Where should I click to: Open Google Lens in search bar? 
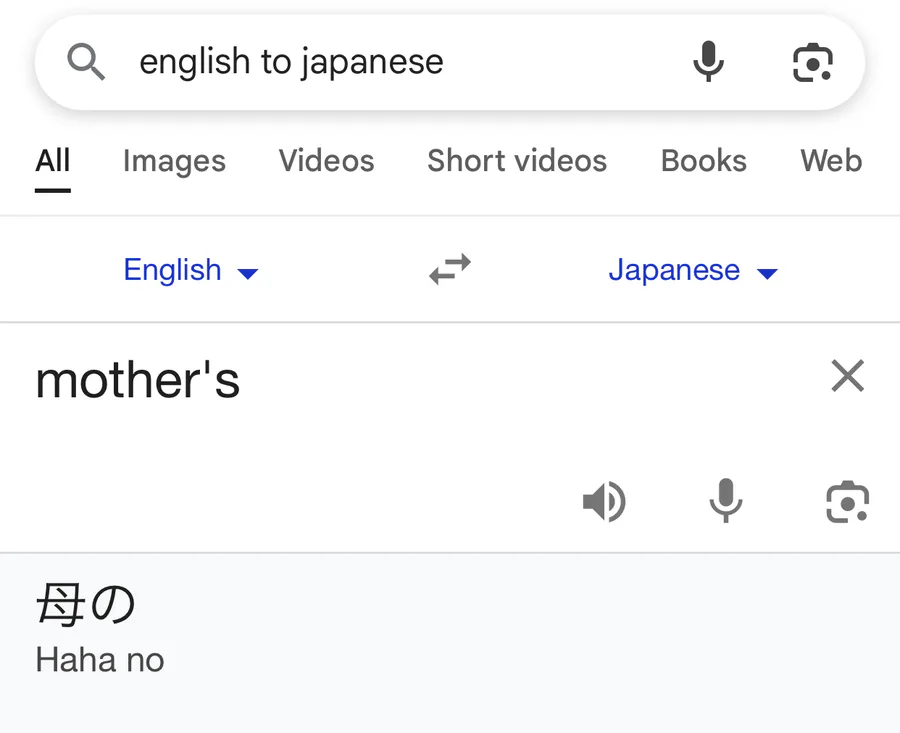coord(813,62)
